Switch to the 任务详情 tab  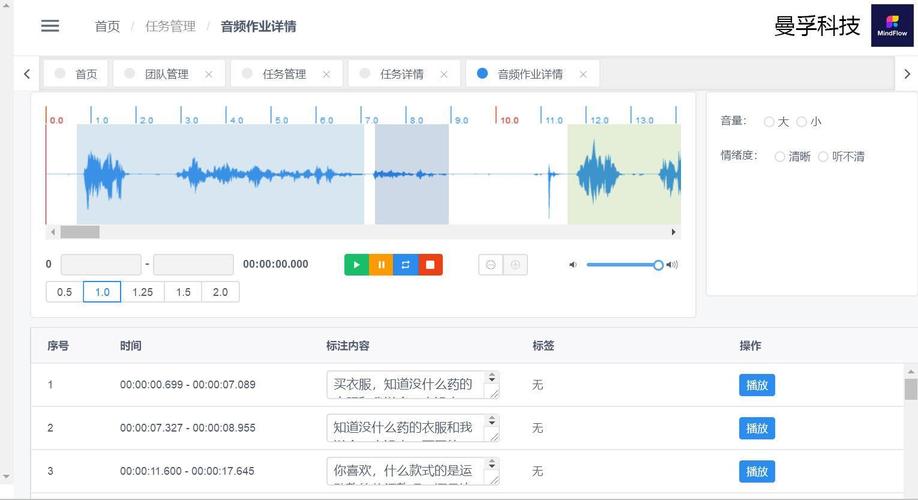tap(402, 74)
